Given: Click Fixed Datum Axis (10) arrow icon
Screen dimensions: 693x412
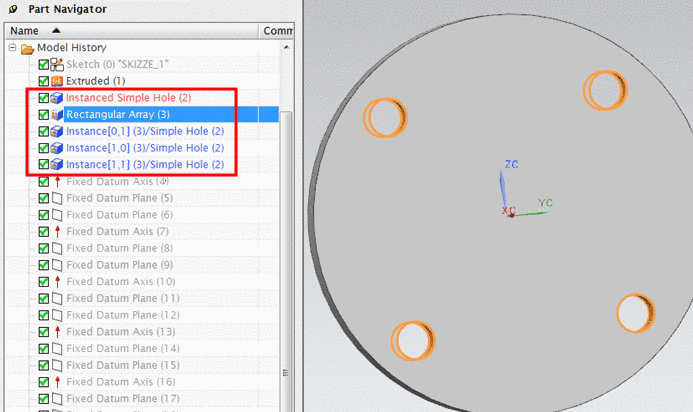Looking at the screenshot, I should [57, 282].
